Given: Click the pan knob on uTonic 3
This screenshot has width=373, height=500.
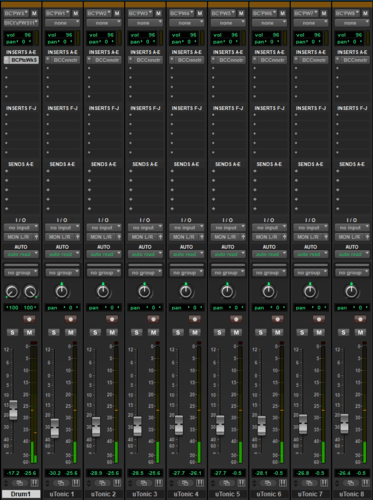Looking at the screenshot, I should (x=144, y=292).
